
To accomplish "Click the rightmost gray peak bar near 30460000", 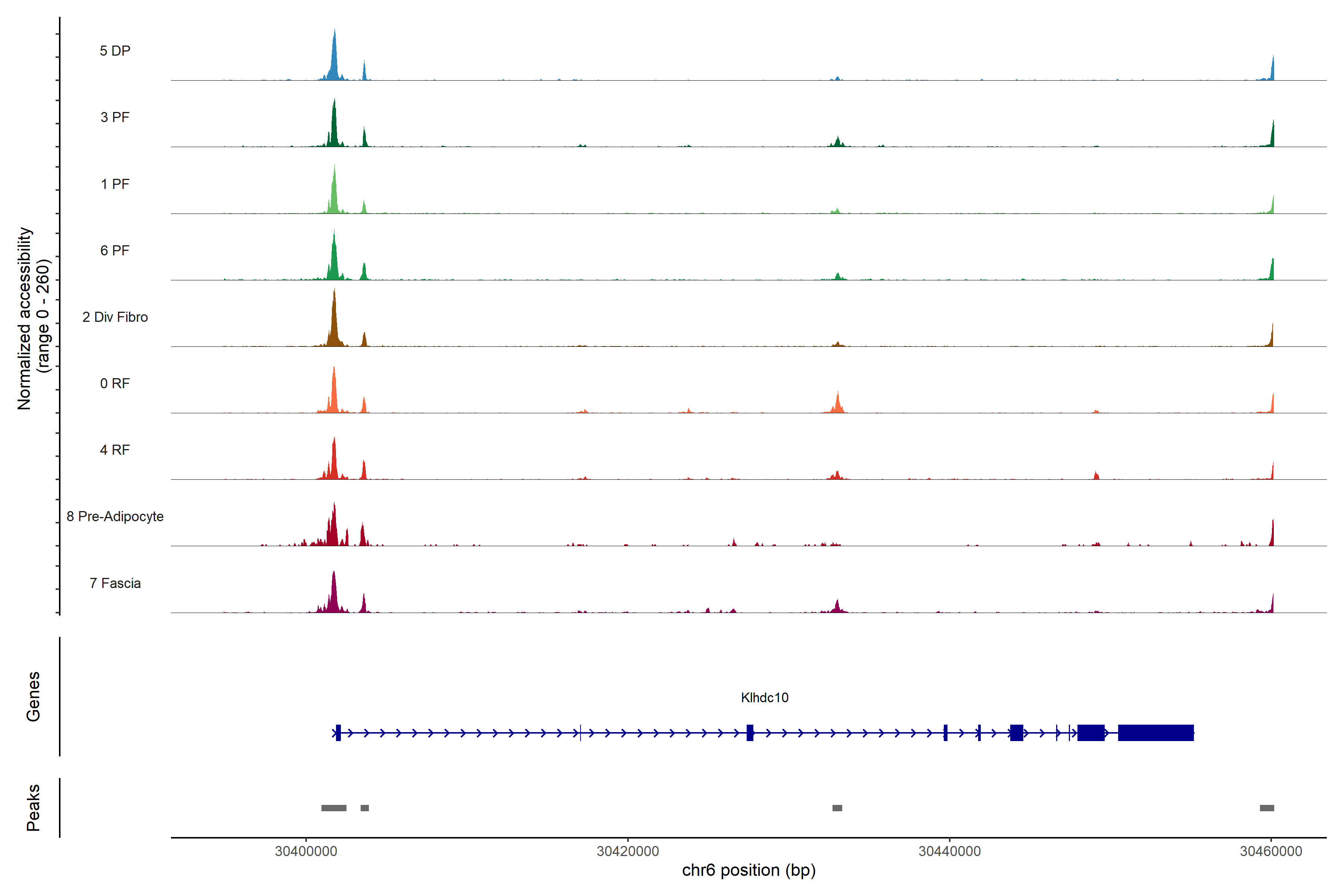I will [1267, 808].
